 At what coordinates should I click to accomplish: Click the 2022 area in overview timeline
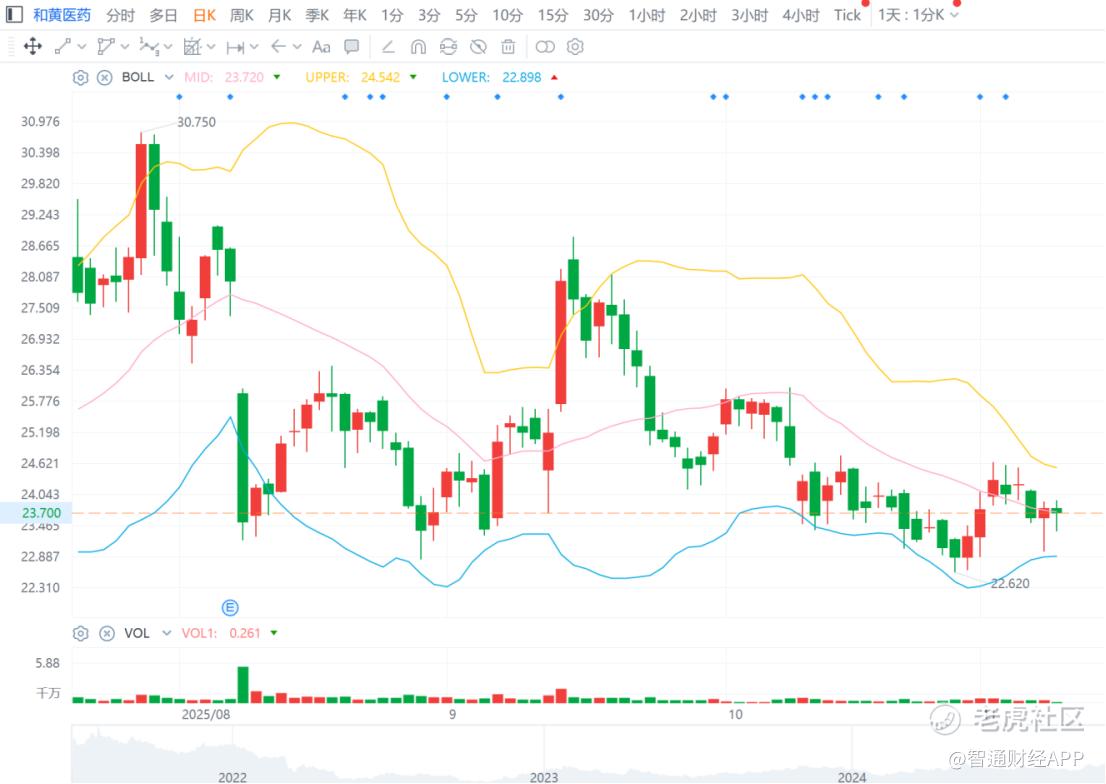click(232, 777)
